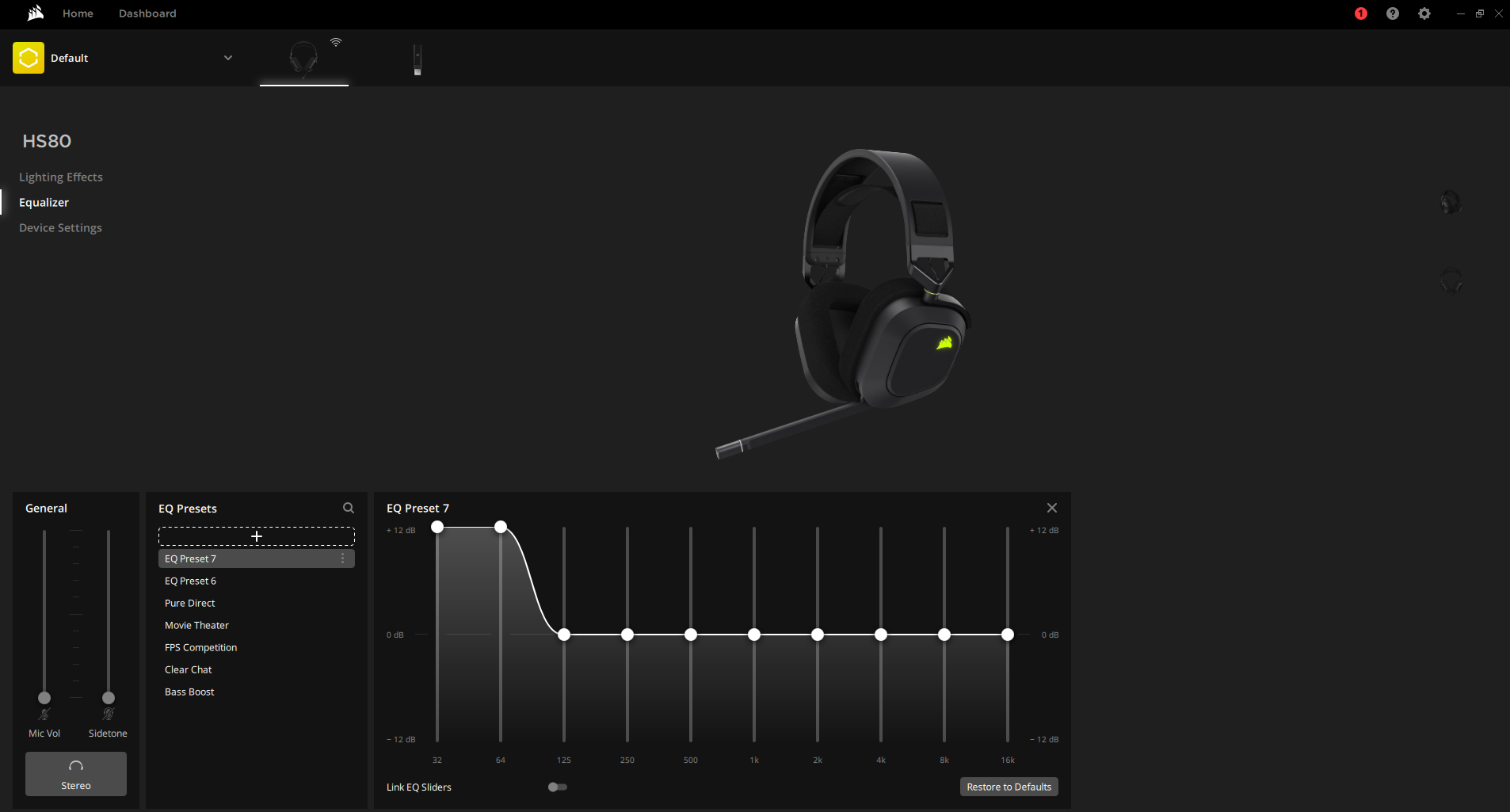
Task: Click the yellow Default profile icon
Action: tap(29, 58)
